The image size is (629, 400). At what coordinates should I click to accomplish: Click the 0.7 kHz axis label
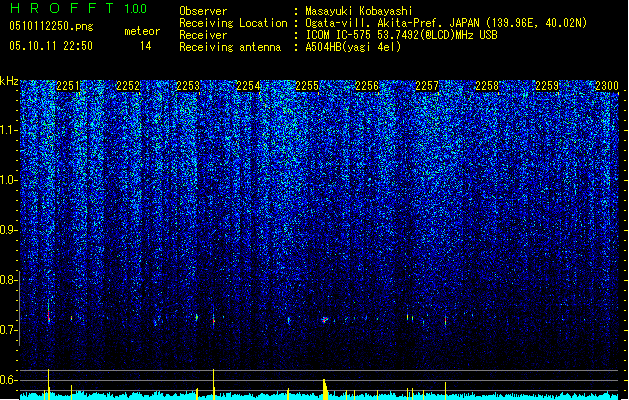click(x=9, y=330)
